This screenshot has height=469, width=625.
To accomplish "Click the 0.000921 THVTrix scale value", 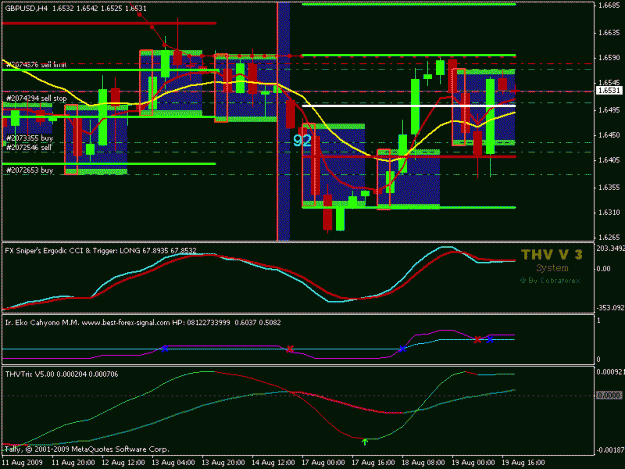I will coord(609,372).
